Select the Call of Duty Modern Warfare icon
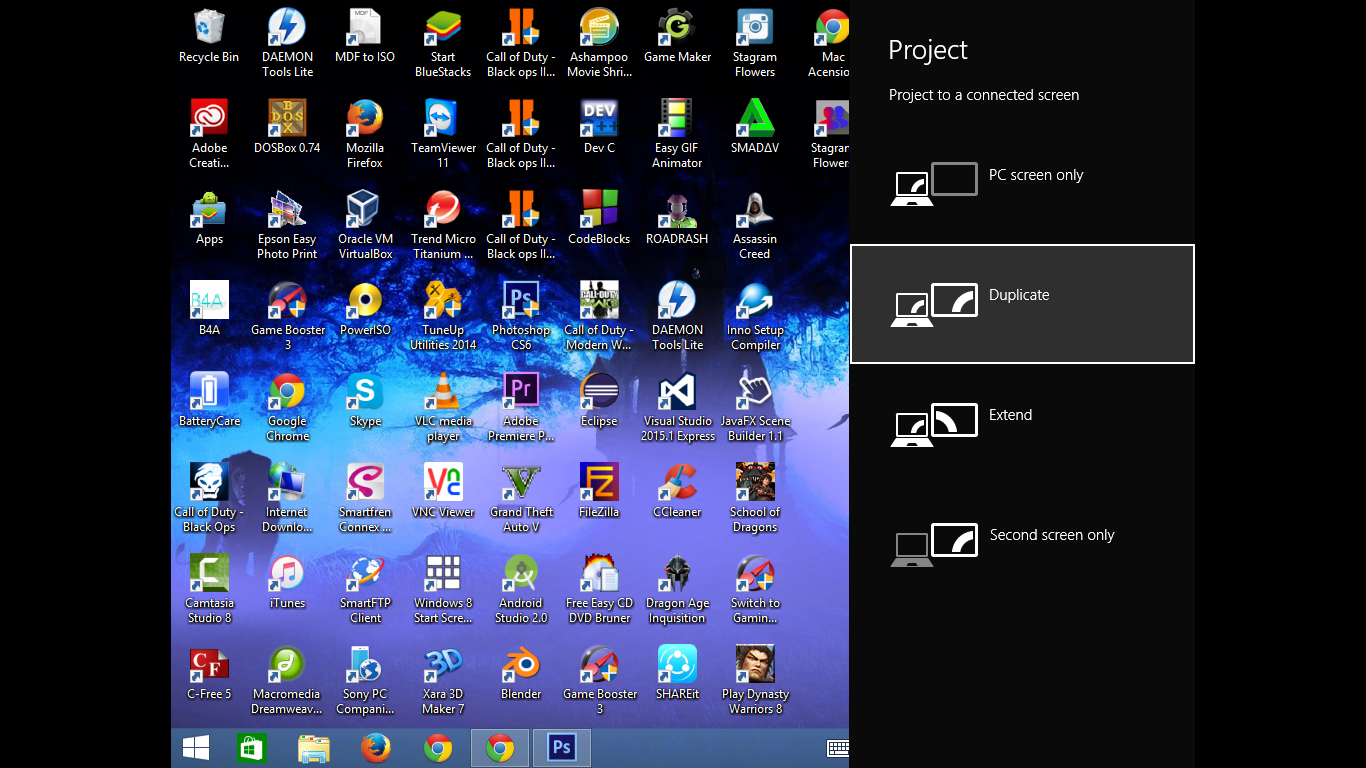The height and width of the screenshot is (768, 1366). [599, 316]
